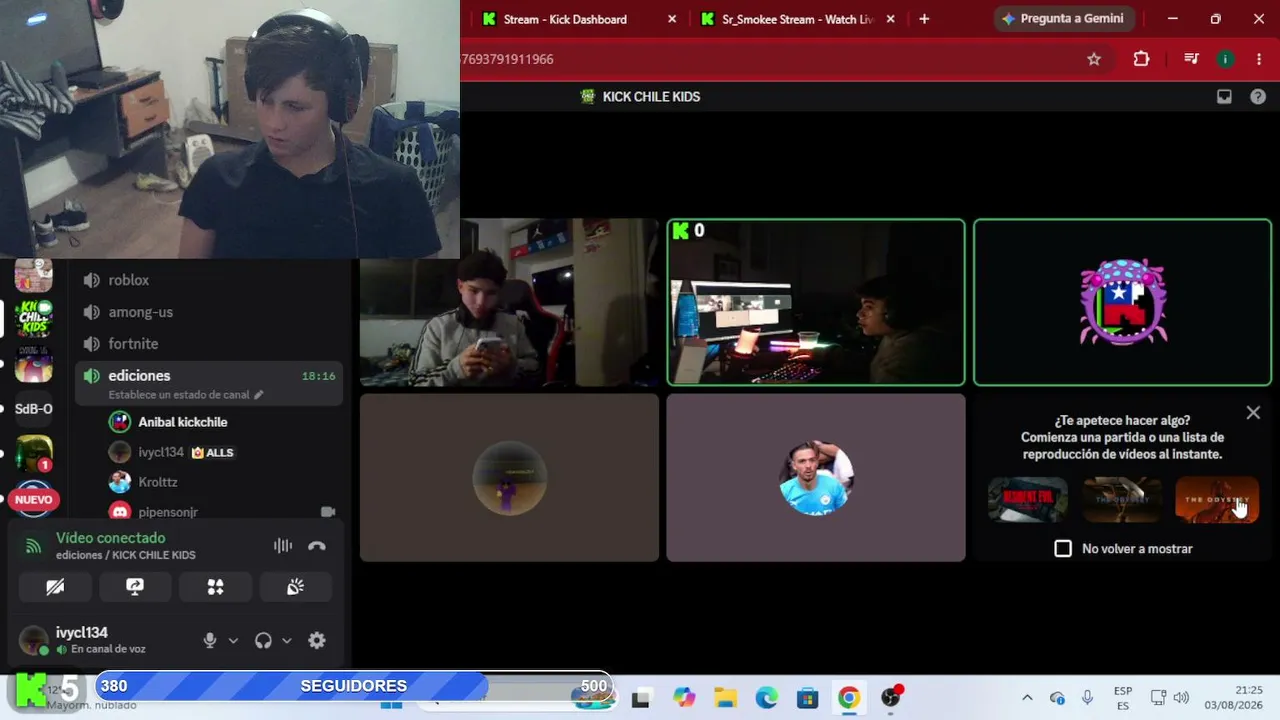This screenshot has height=720, width=1280.
Task: Open noise suppression settings icon
Action: (x=283, y=546)
